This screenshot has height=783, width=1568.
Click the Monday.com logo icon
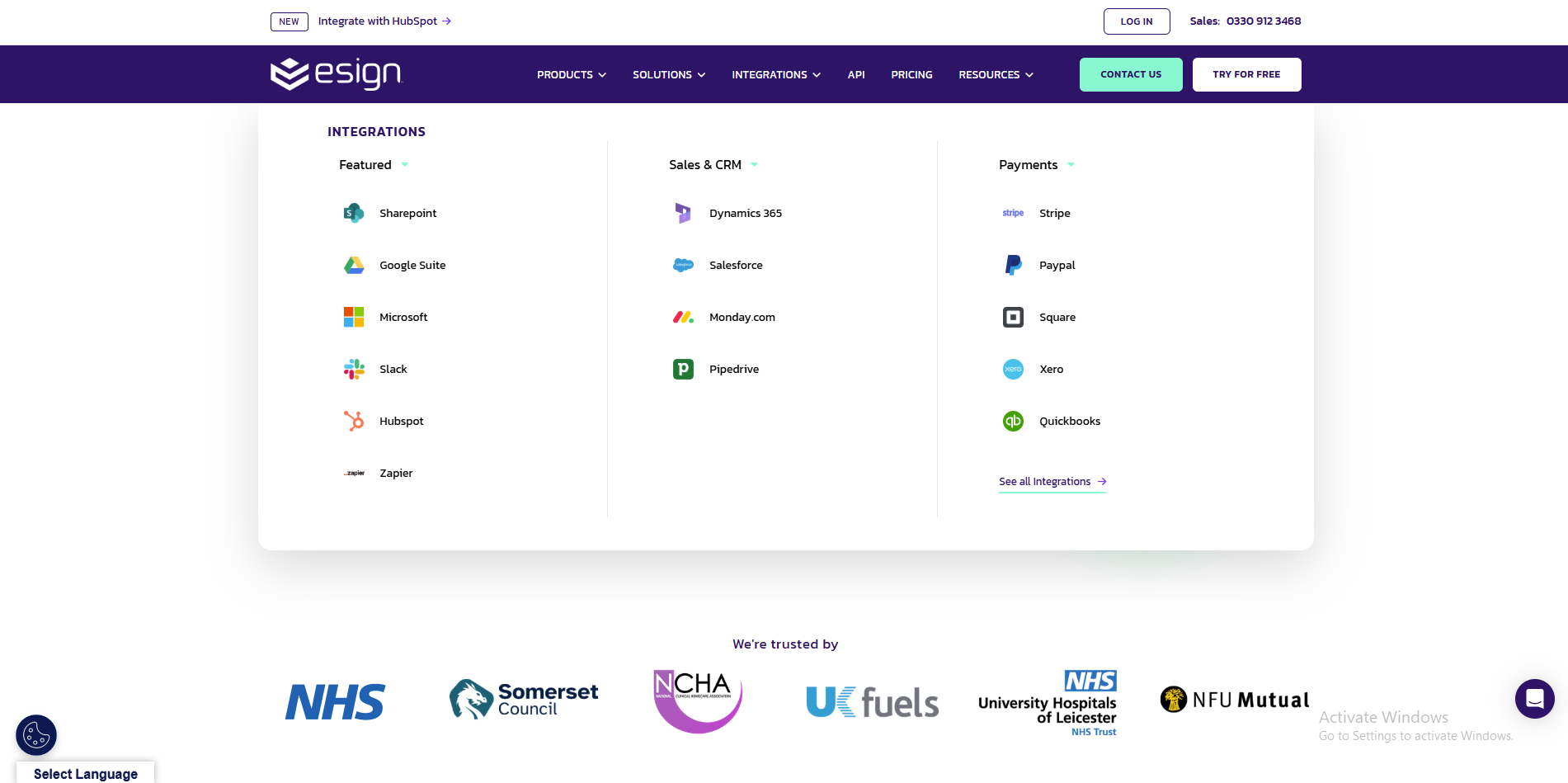coord(683,317)
